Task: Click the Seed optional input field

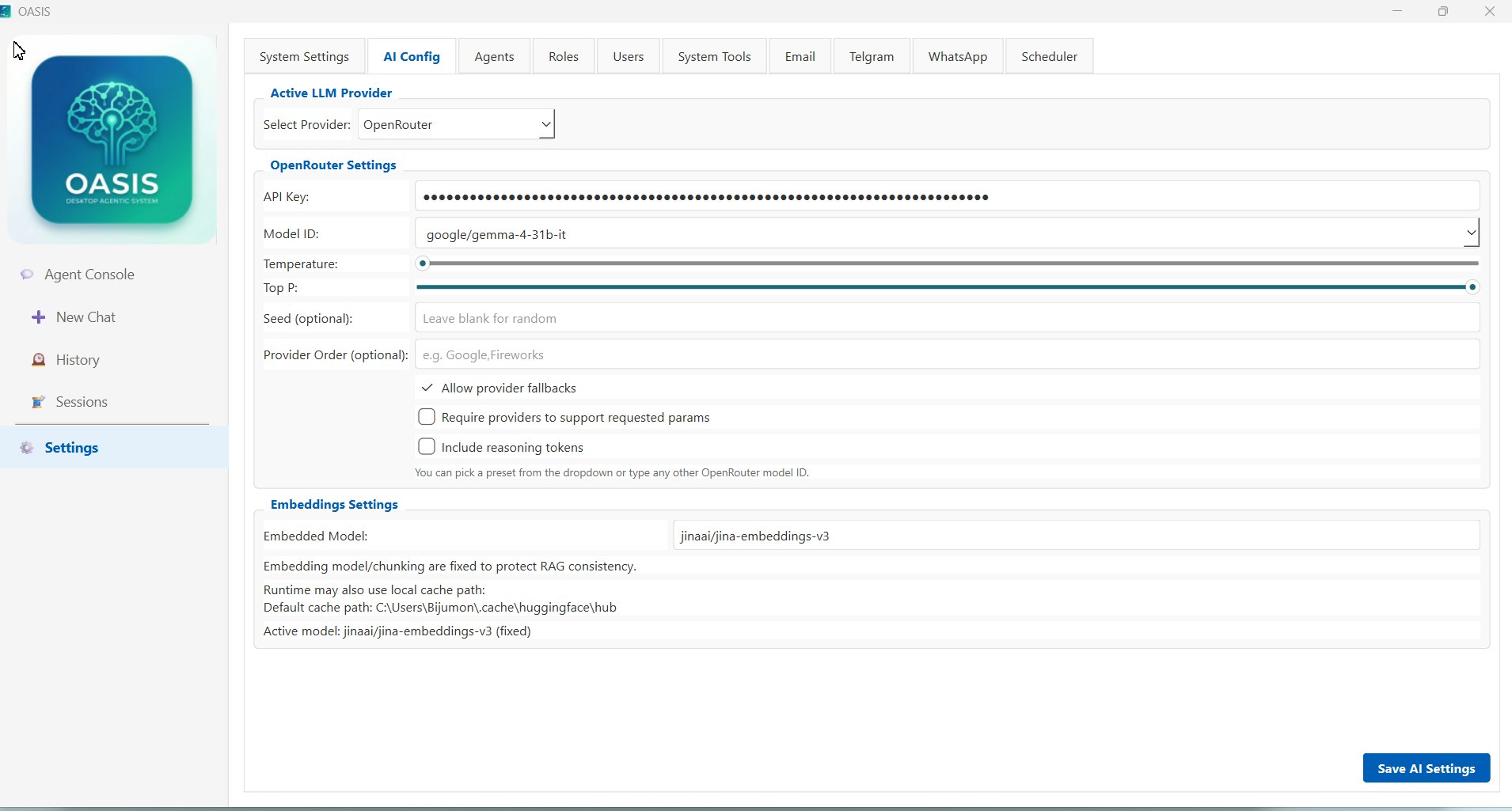Action: point(947,318)
